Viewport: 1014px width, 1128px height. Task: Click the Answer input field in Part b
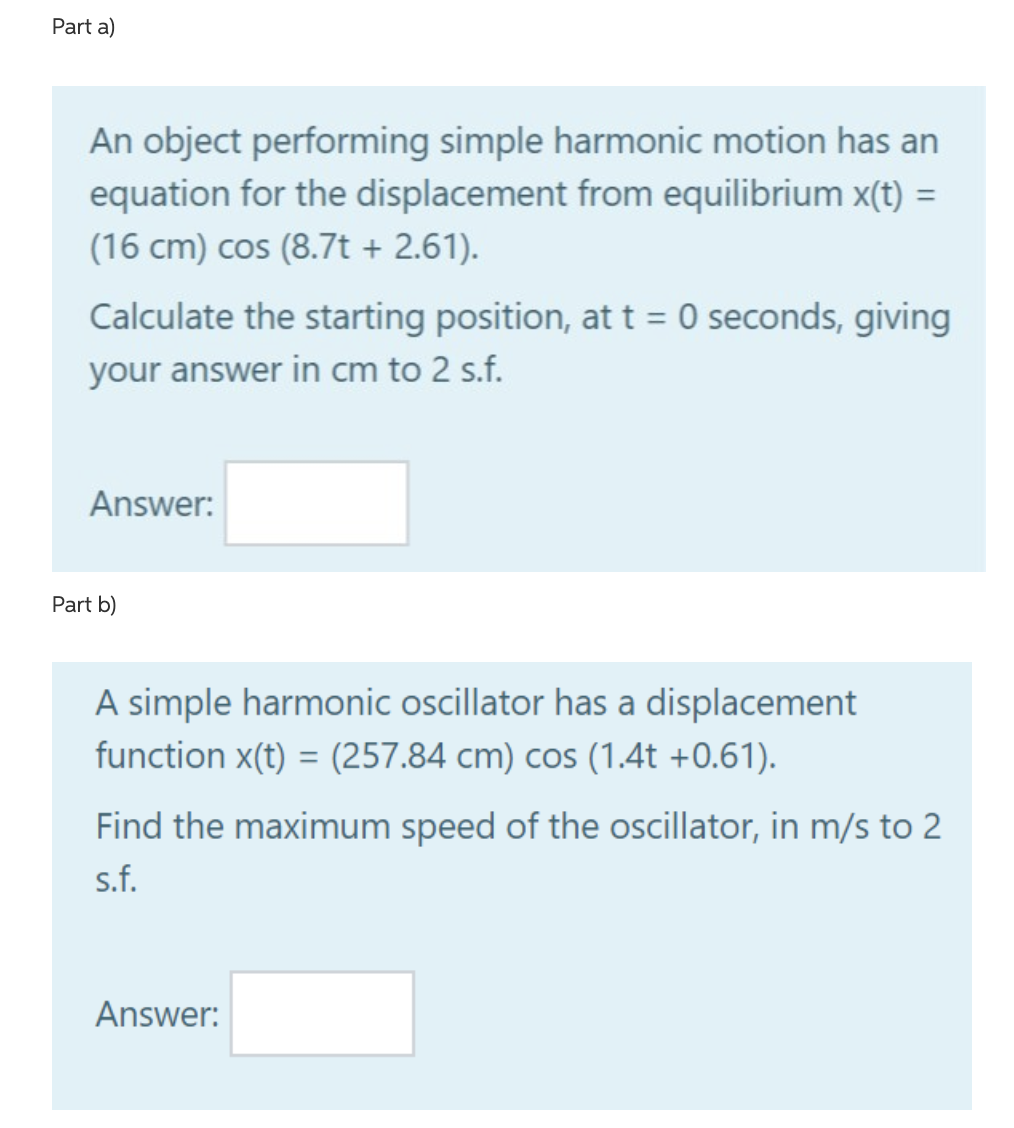tap(321, 1014)
